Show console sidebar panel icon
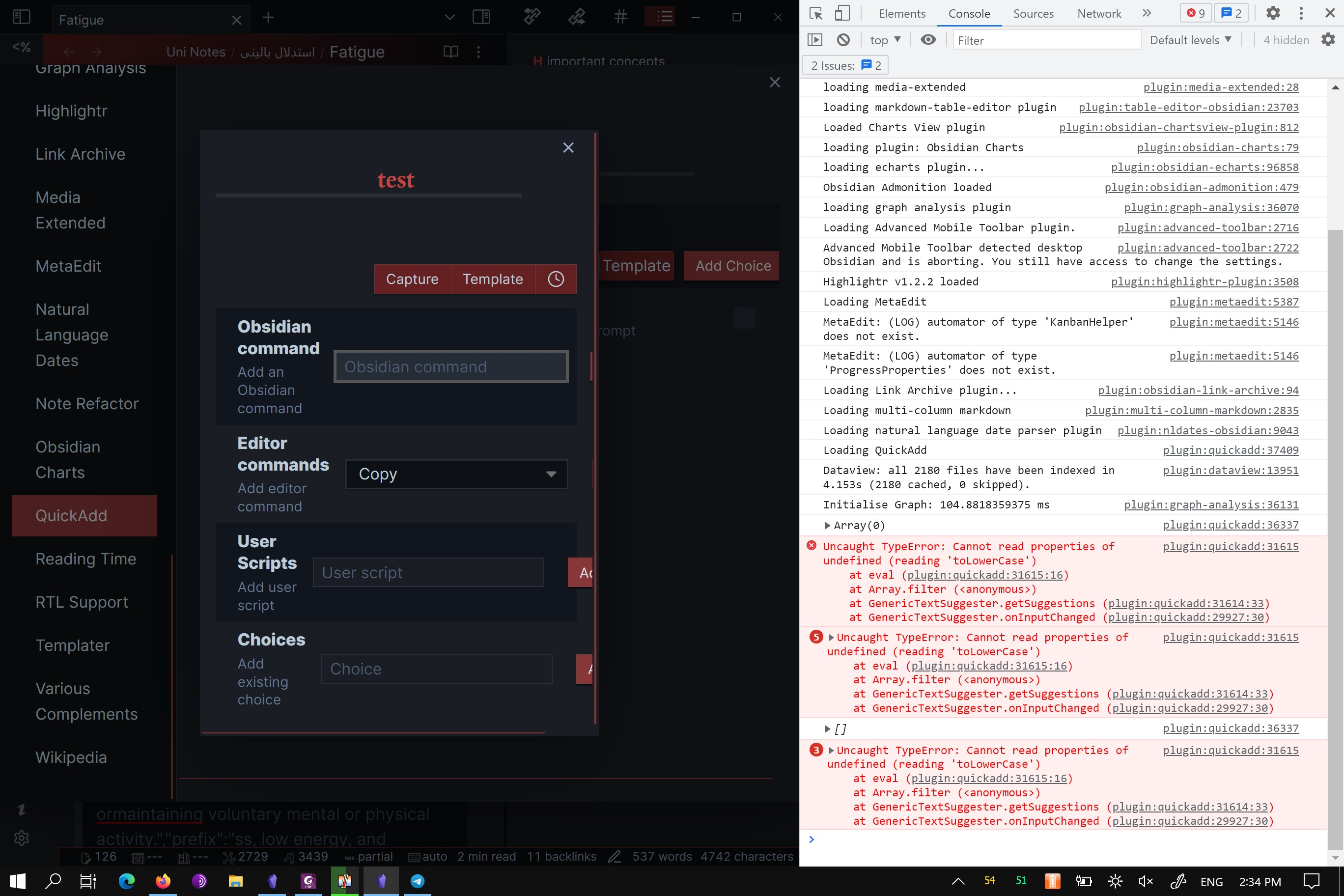The height and width of the screenshot is (896, 1344). pos(815,40)
